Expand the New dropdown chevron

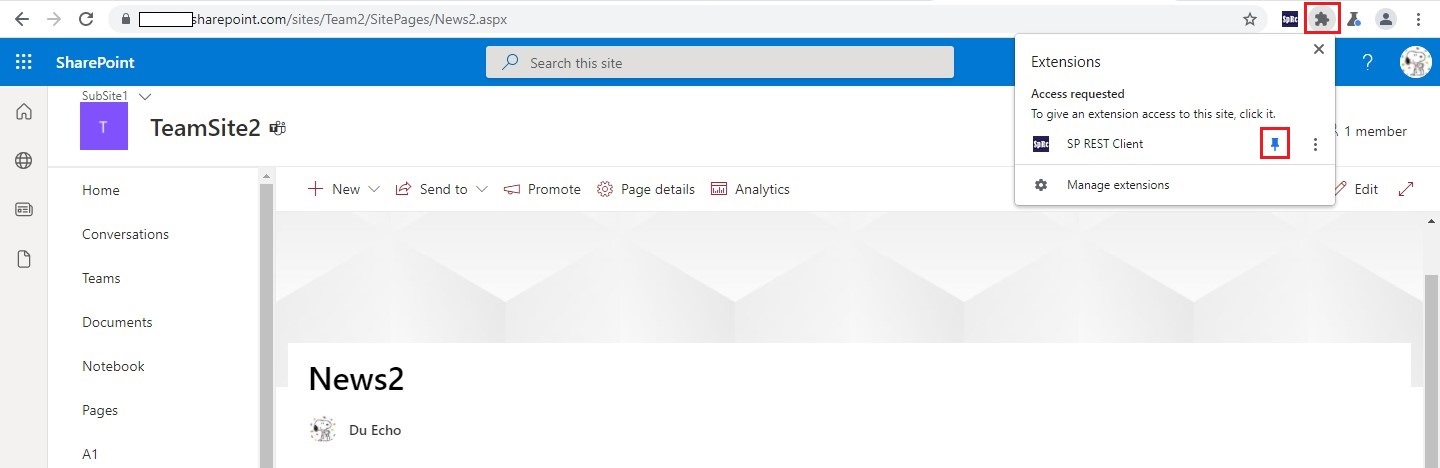point(374,189)
